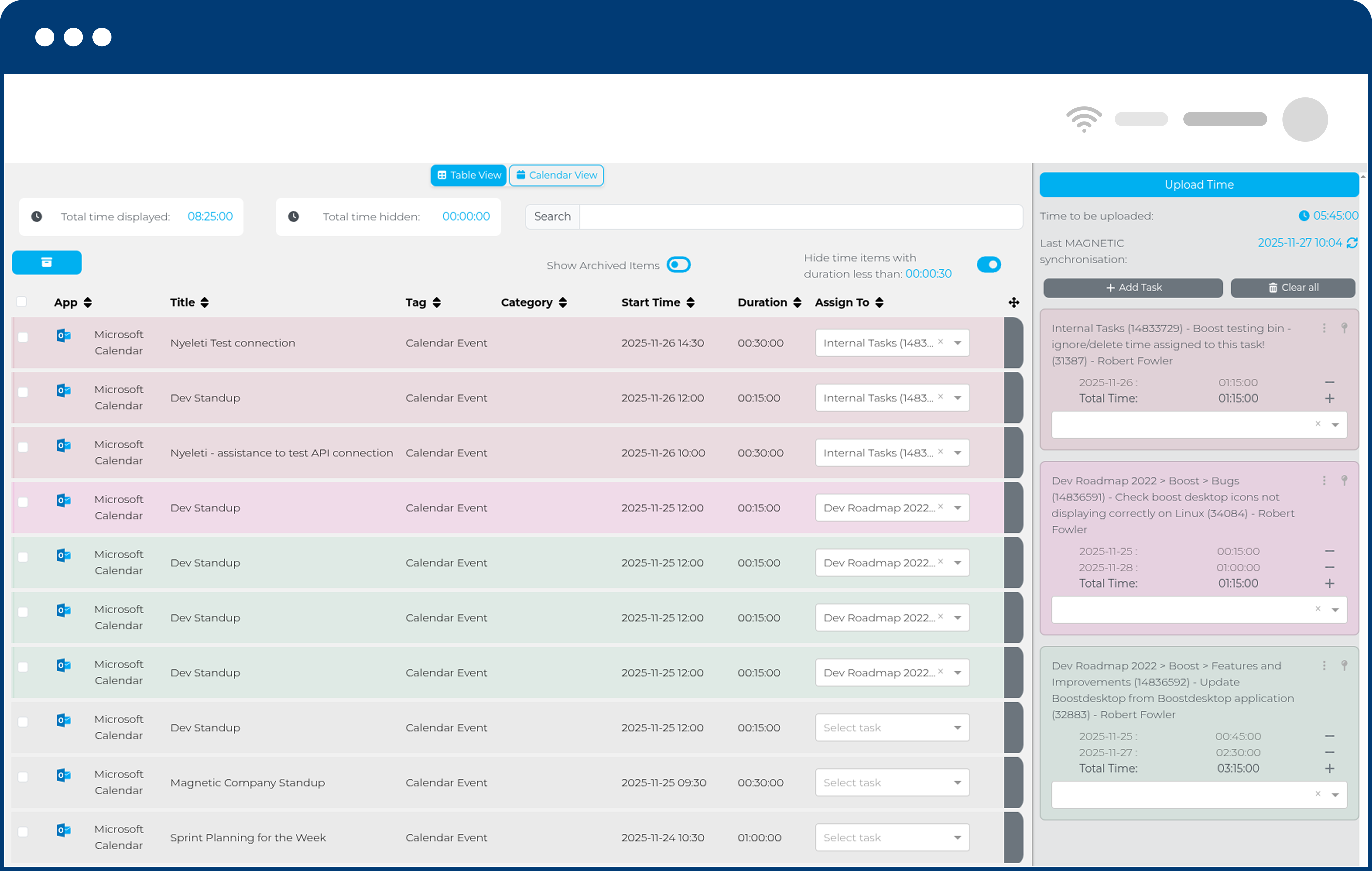Click the archive box icon button

47,262
